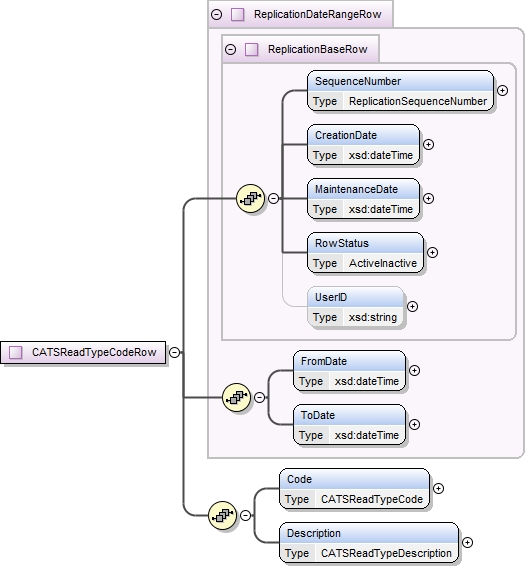
Task: Select the MaintenanceDate element box
Action: (x=363, y=199)
